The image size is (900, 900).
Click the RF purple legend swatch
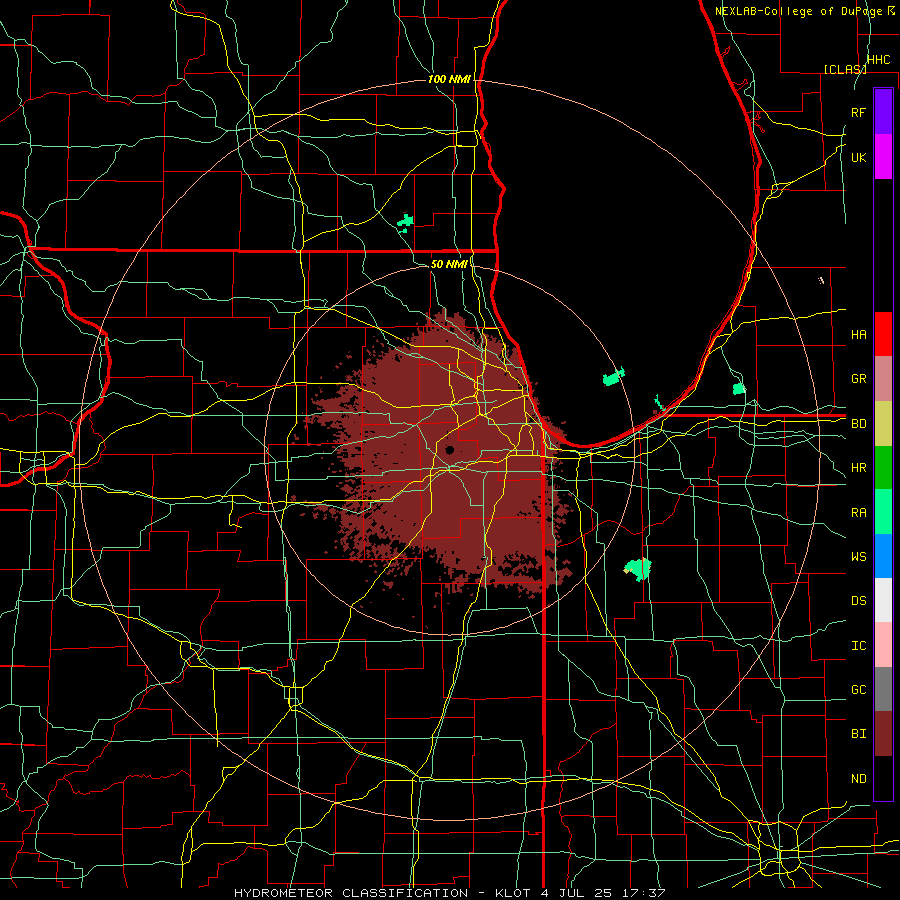[883, 112]
